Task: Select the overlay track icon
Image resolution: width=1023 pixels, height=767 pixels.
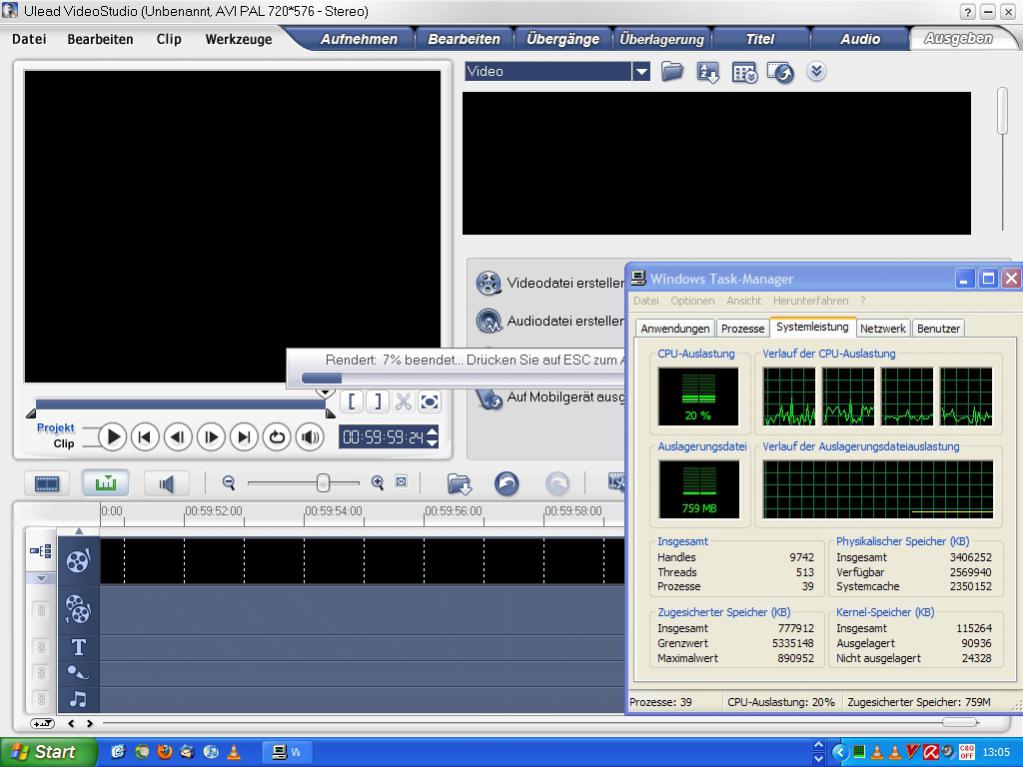Action: point(78,609)
